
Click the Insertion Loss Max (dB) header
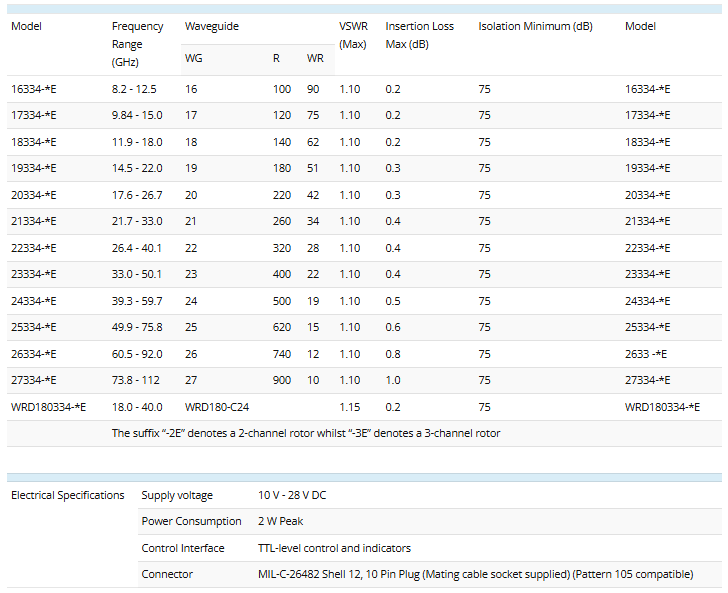point(419,35)
